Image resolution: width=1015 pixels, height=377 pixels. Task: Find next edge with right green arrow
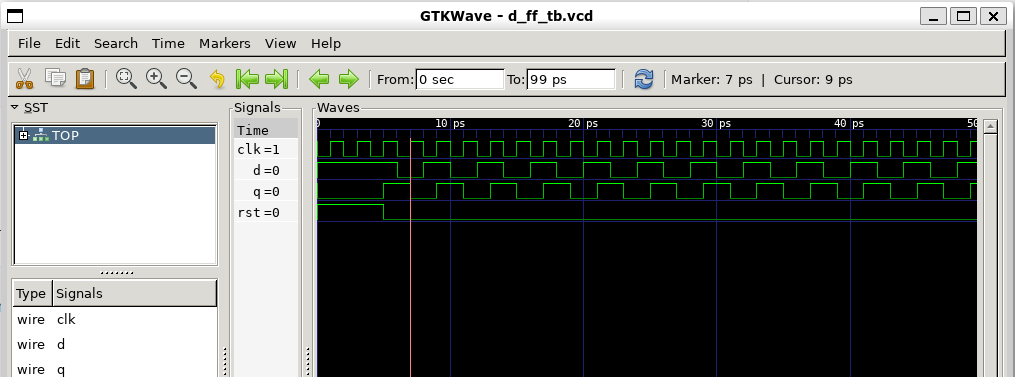[x=348, y=79]
